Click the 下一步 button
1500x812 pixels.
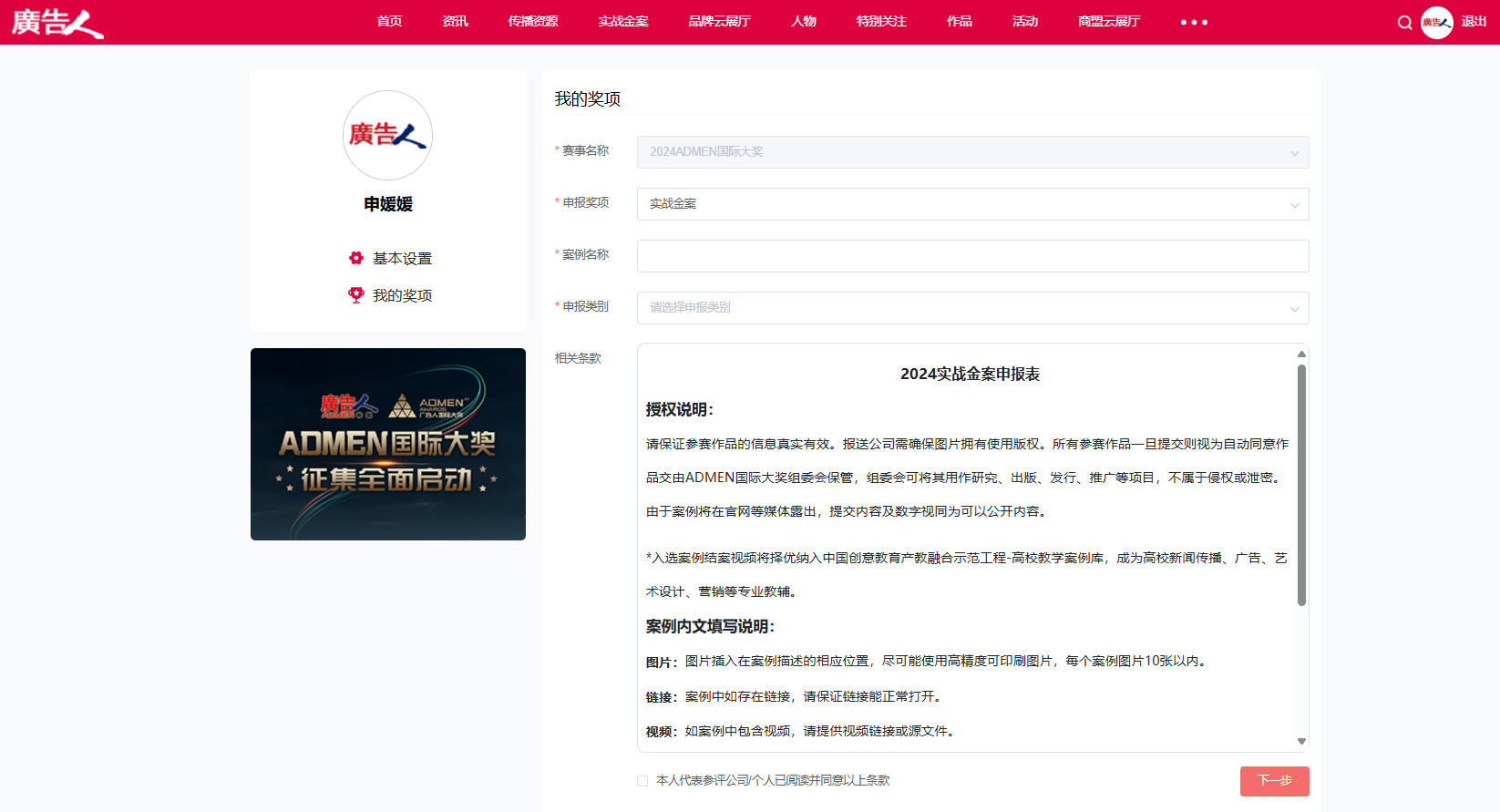1274,781
